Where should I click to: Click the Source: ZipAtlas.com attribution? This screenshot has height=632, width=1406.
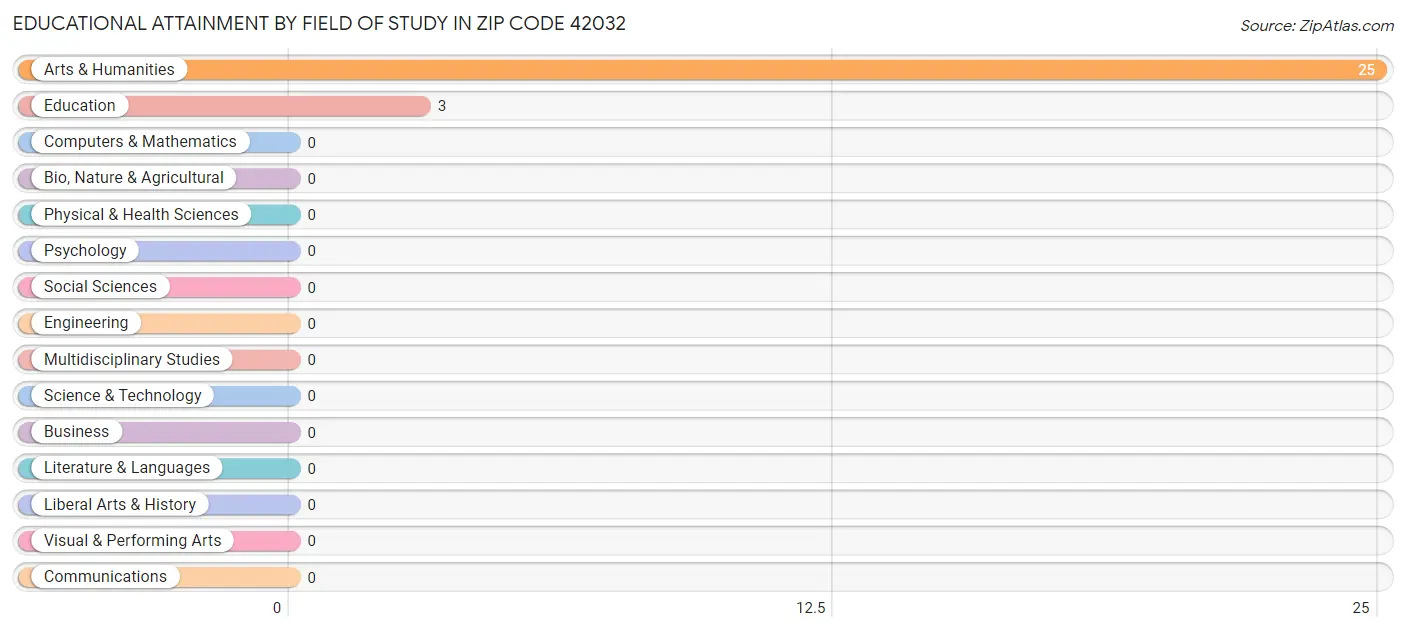(1317, 26)
